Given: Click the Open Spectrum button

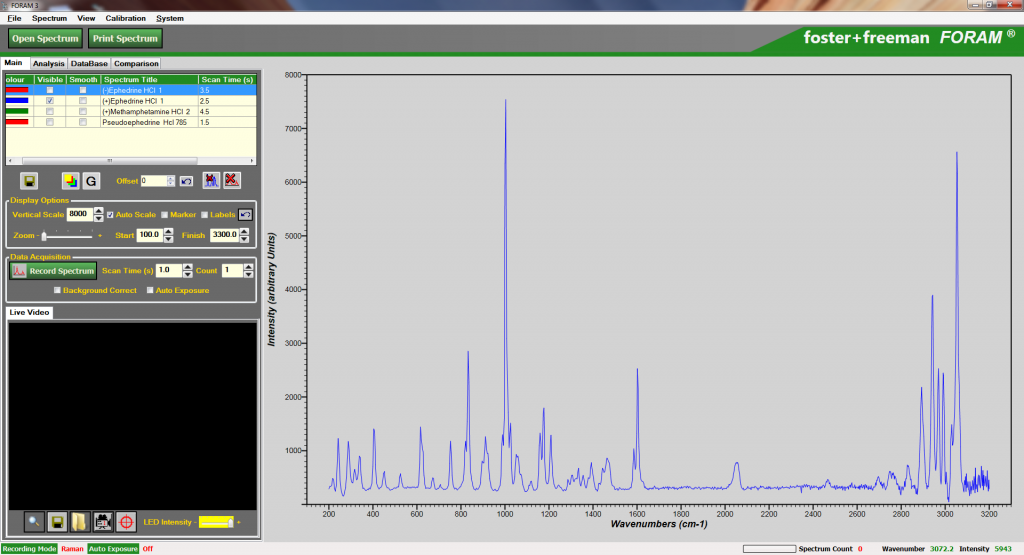Looking at the screenshot, I should (x=45, y=38).
